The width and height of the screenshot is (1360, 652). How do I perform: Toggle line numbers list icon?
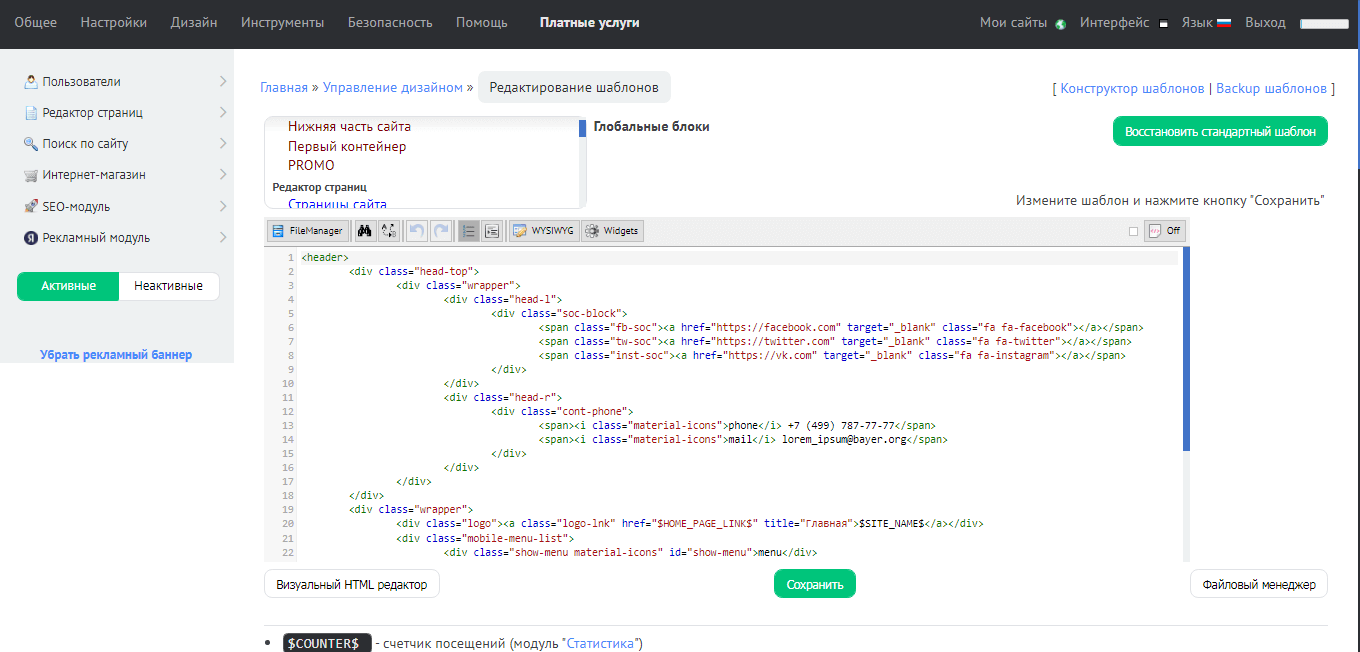click(468, 231)
